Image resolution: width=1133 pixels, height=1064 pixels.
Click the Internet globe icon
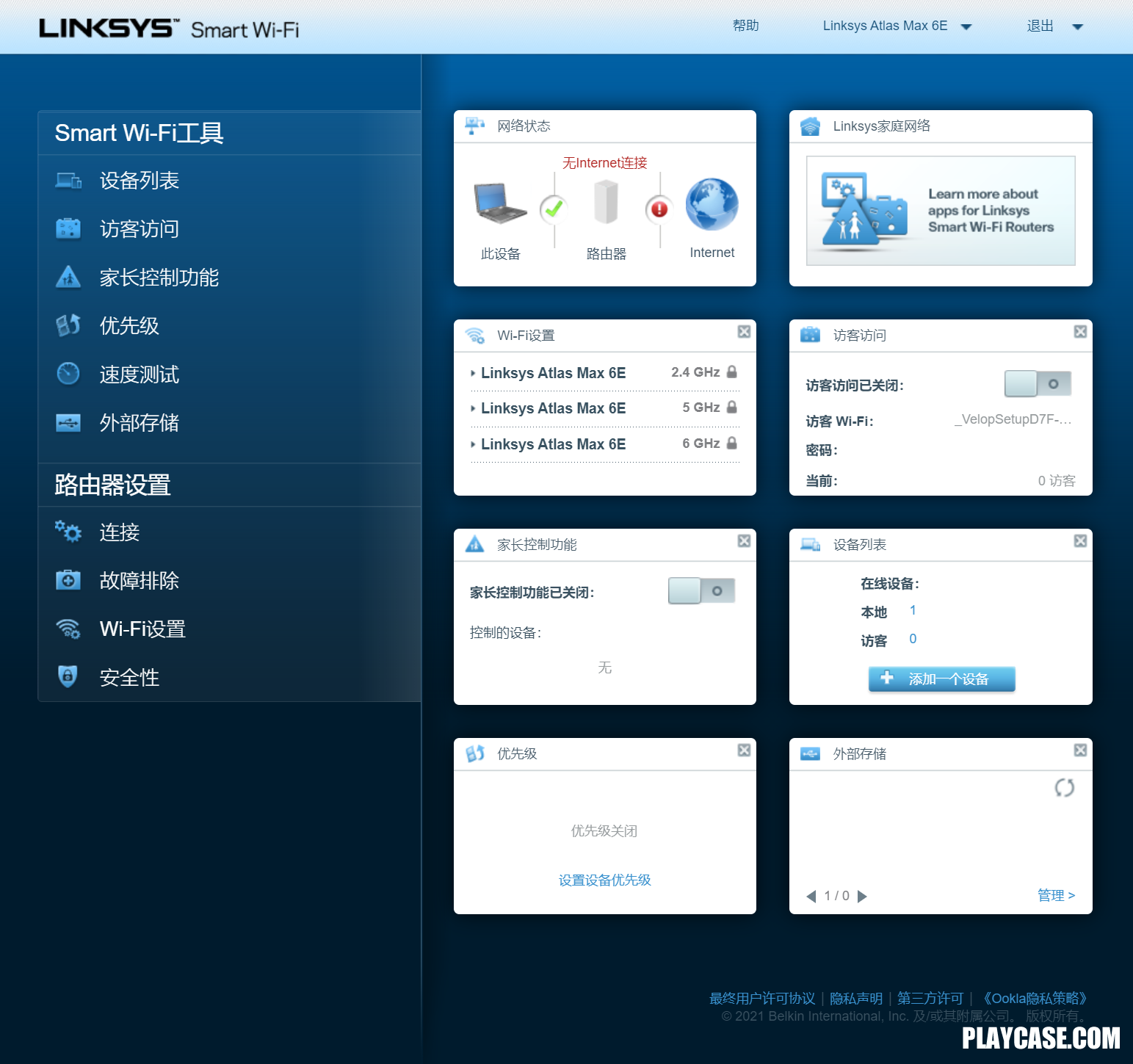[x=712, y=204]
